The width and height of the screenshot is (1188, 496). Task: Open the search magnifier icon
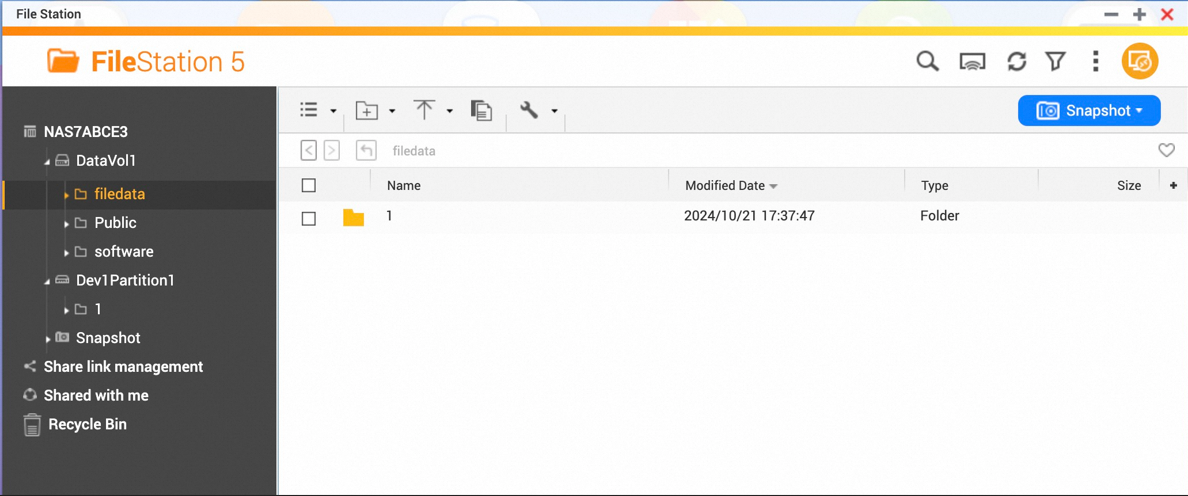tap(927, 61)
